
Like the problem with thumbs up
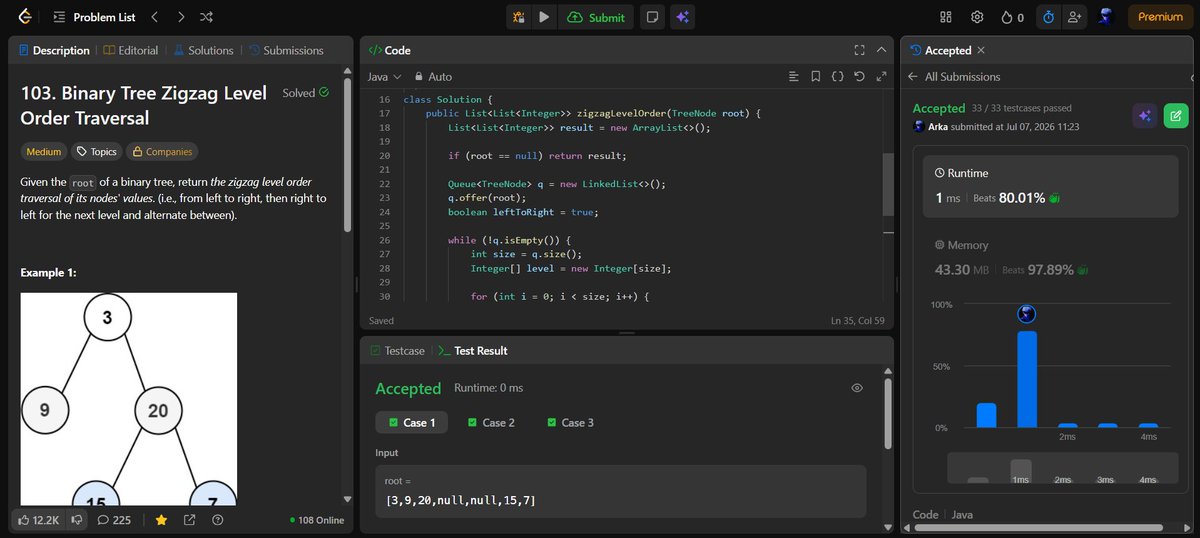coord(39,520)
